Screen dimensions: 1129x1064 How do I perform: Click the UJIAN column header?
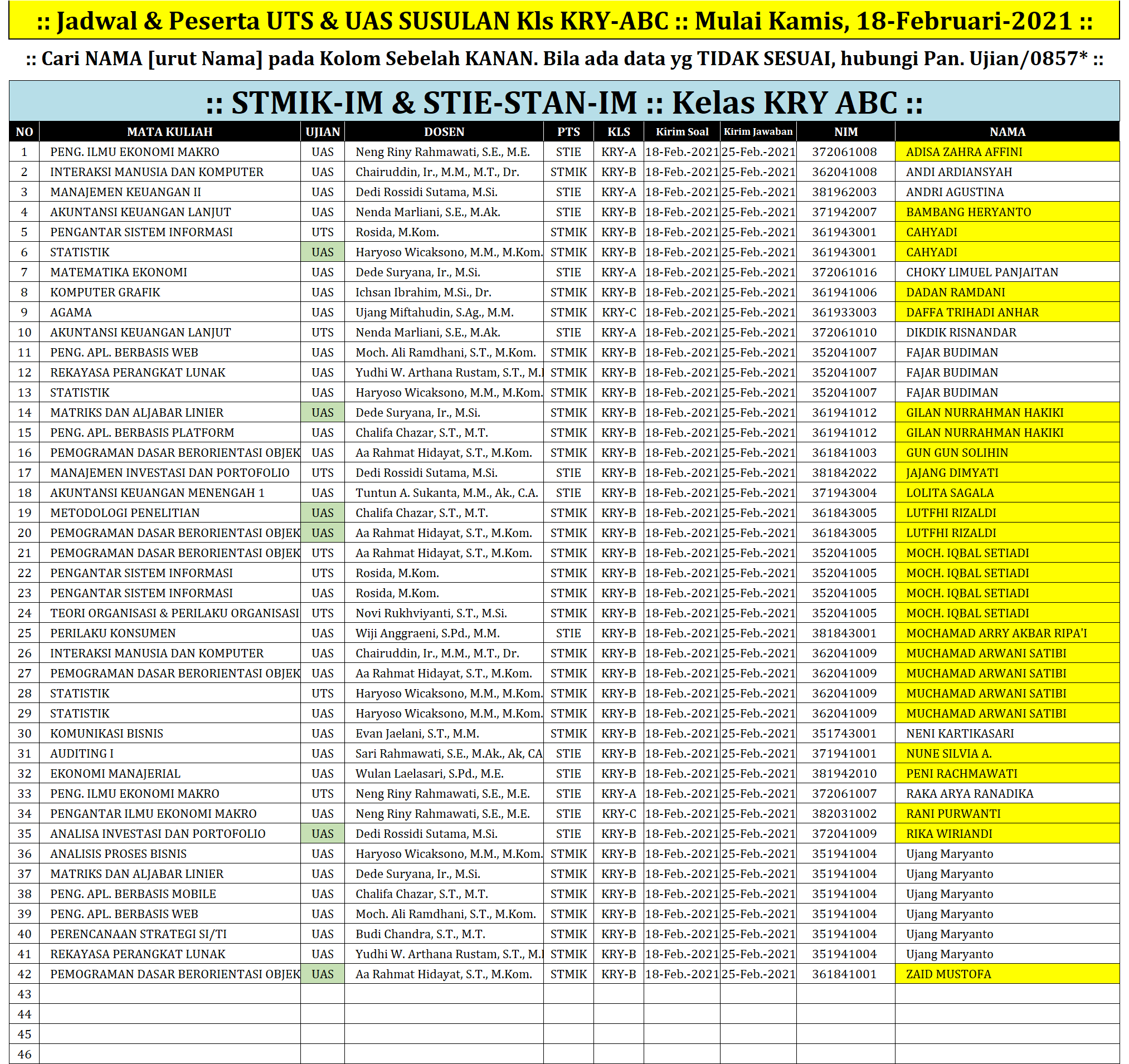[323, 131]
